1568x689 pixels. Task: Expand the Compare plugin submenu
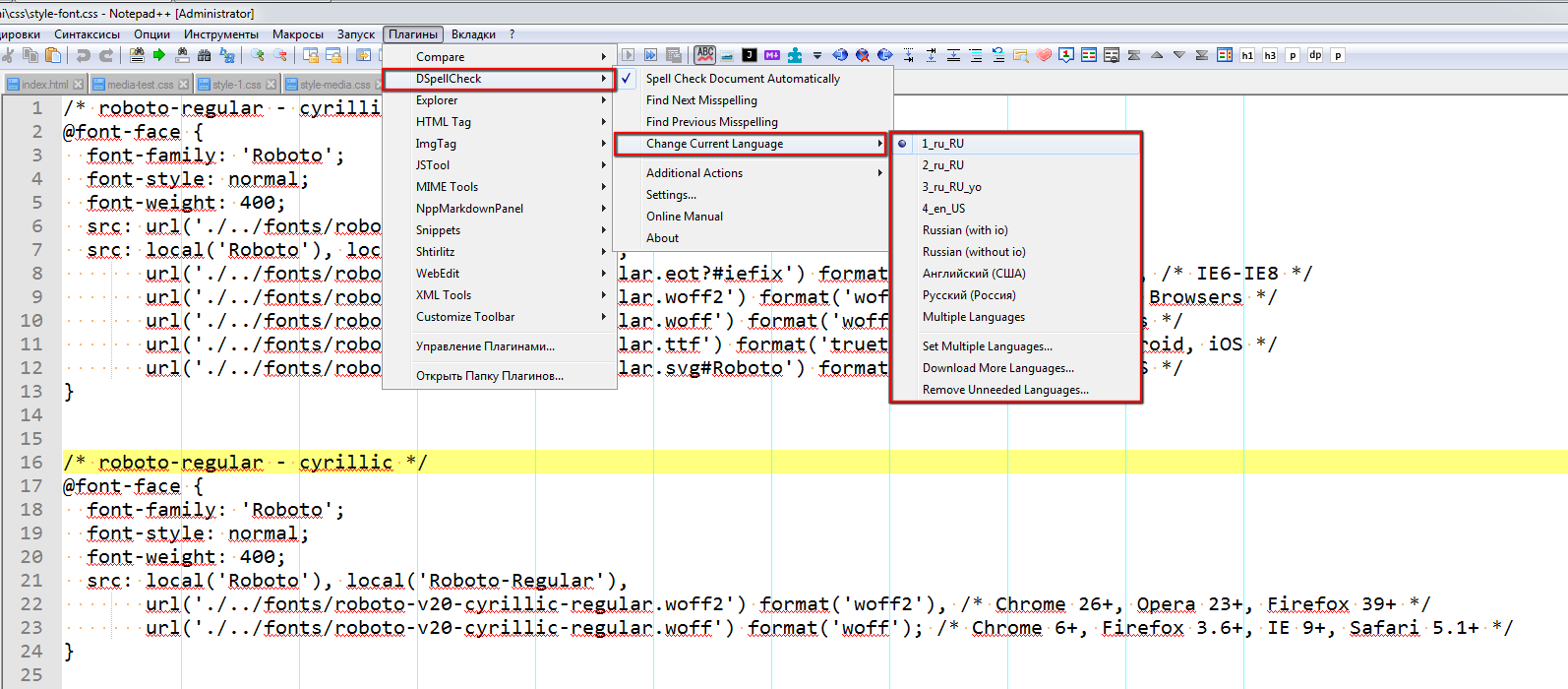click(x=440, y=57)
